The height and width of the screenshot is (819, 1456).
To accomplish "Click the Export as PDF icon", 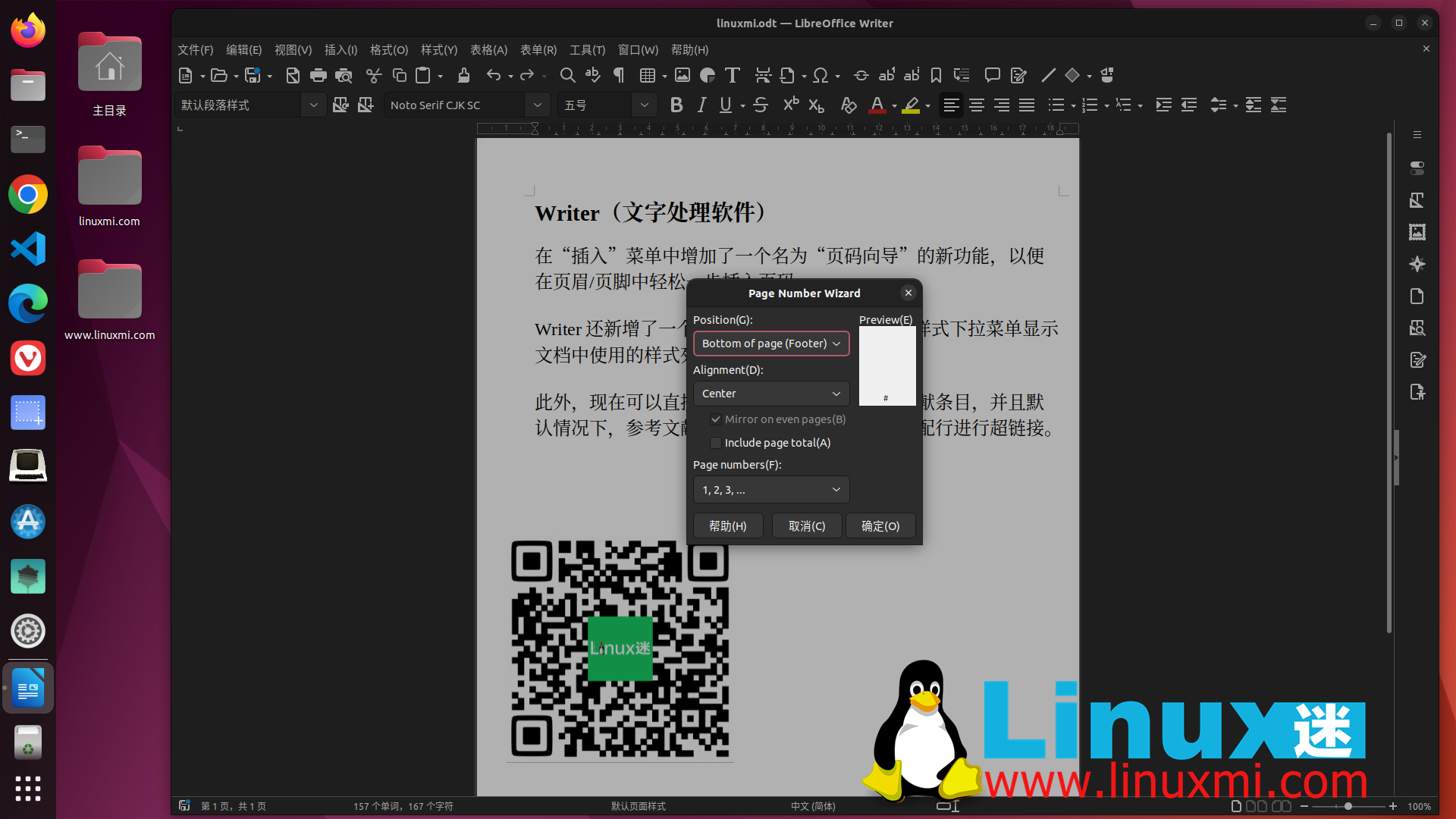I will (293, 75).
